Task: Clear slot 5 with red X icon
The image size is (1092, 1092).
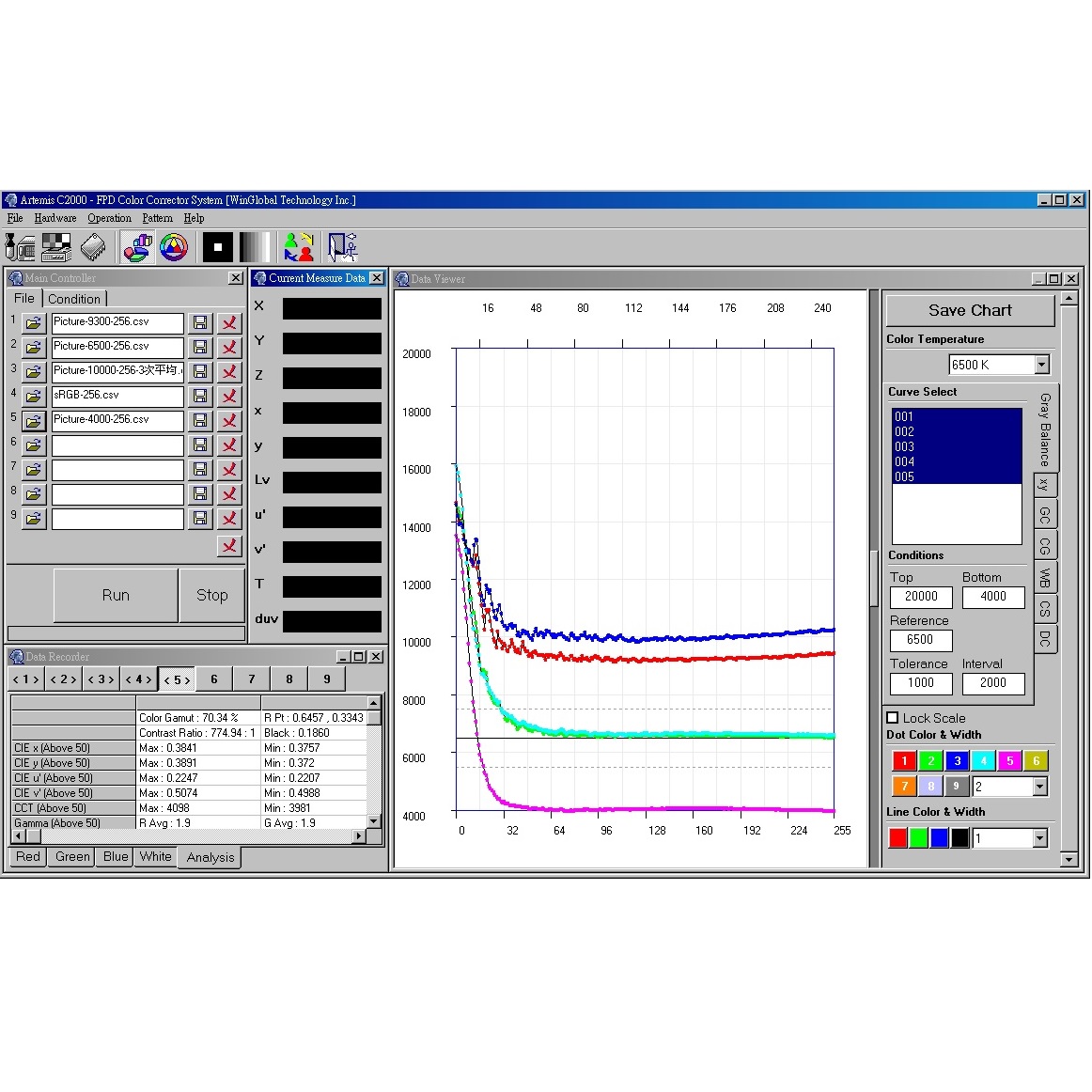Action: coord(229,421)
